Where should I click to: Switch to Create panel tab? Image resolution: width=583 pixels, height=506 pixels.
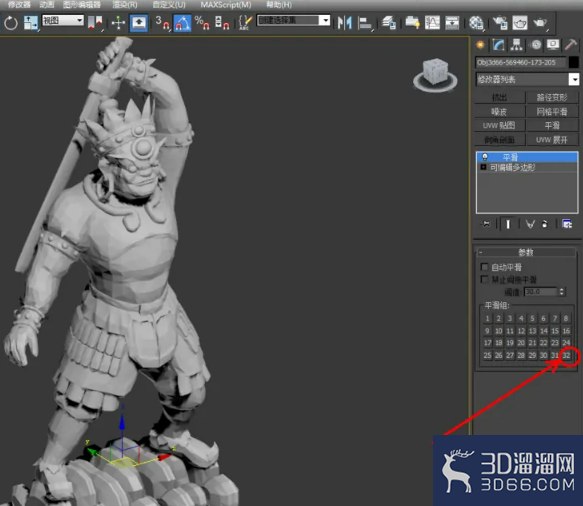[480, 45]
